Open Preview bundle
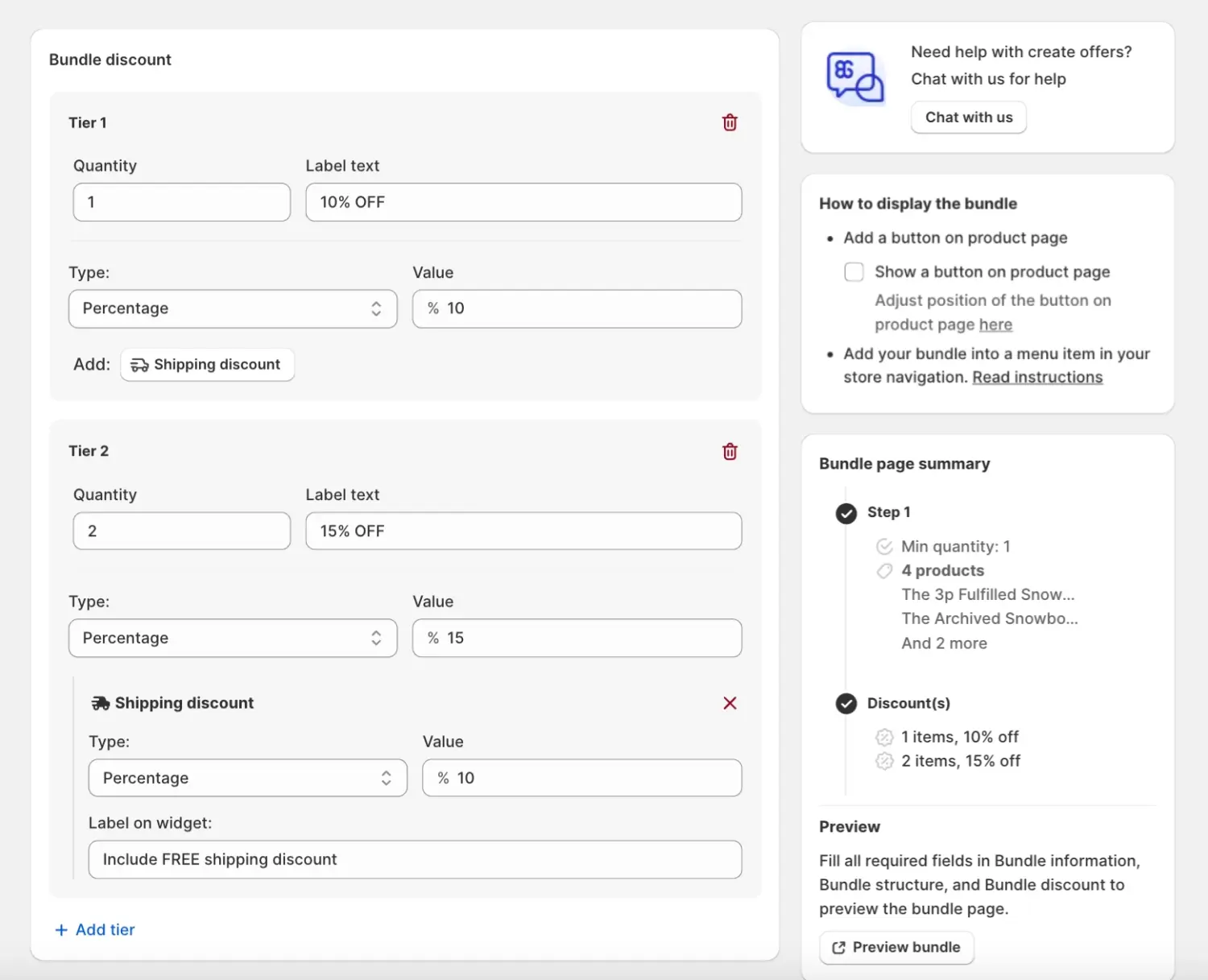 click(x=896, y=948)
